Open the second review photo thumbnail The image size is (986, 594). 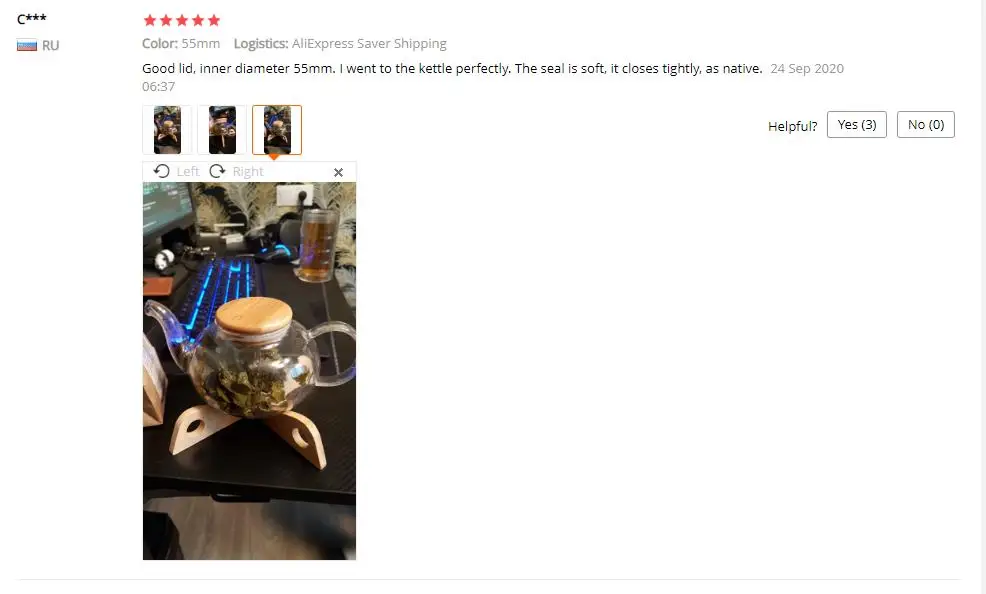coord(222,129)
